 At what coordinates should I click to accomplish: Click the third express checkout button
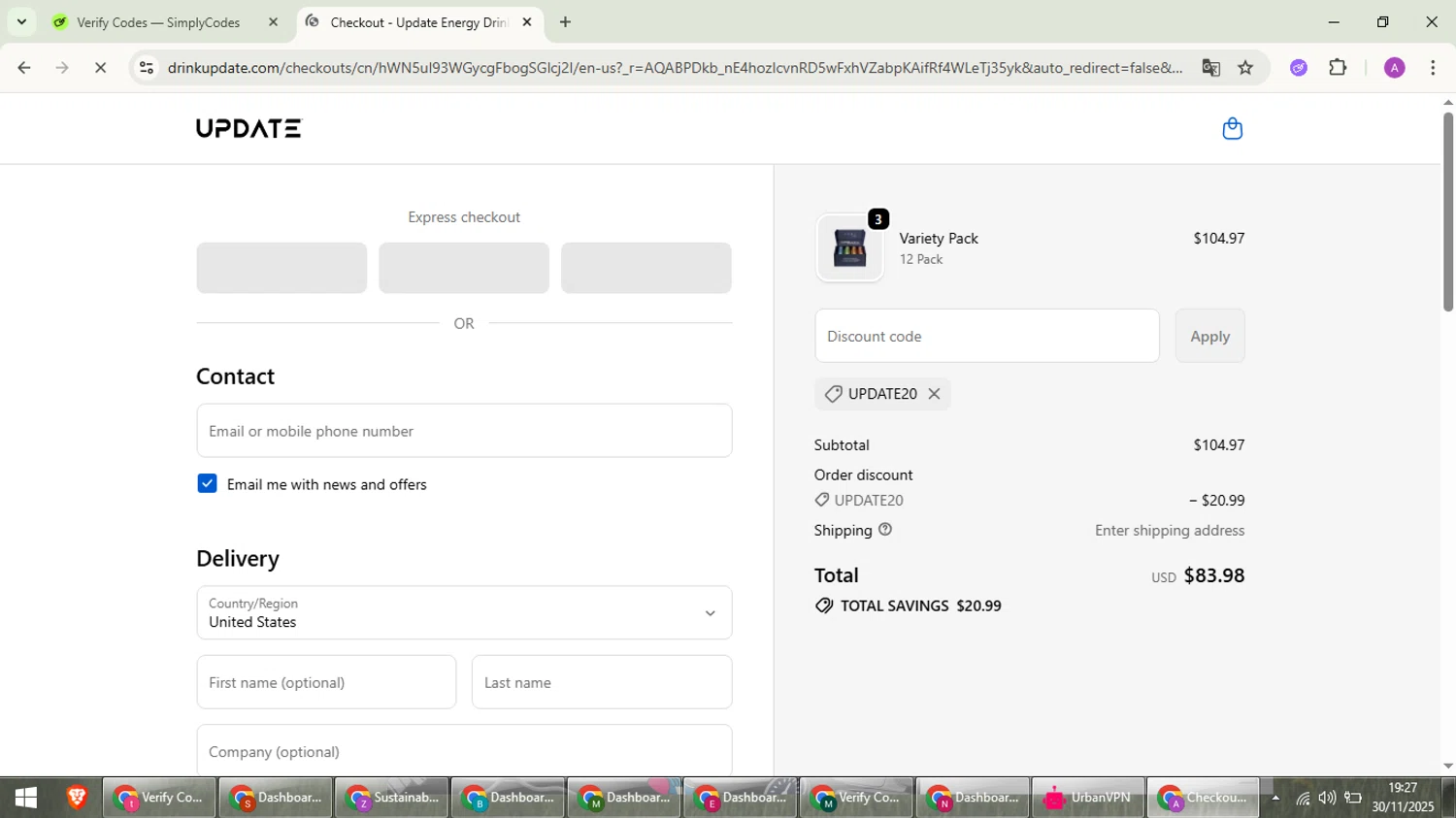click(646, 268)
